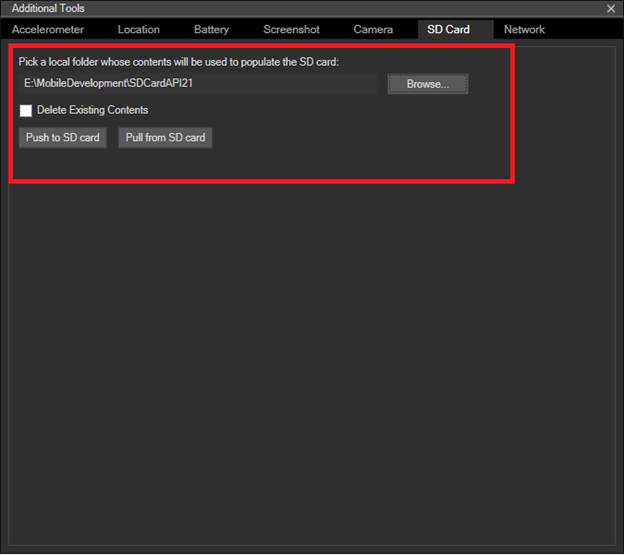Image resolution: width=624 pixels, height=555 pixels.
Task: Go to the Screenshot tab
Action: (x=291, y=29)
